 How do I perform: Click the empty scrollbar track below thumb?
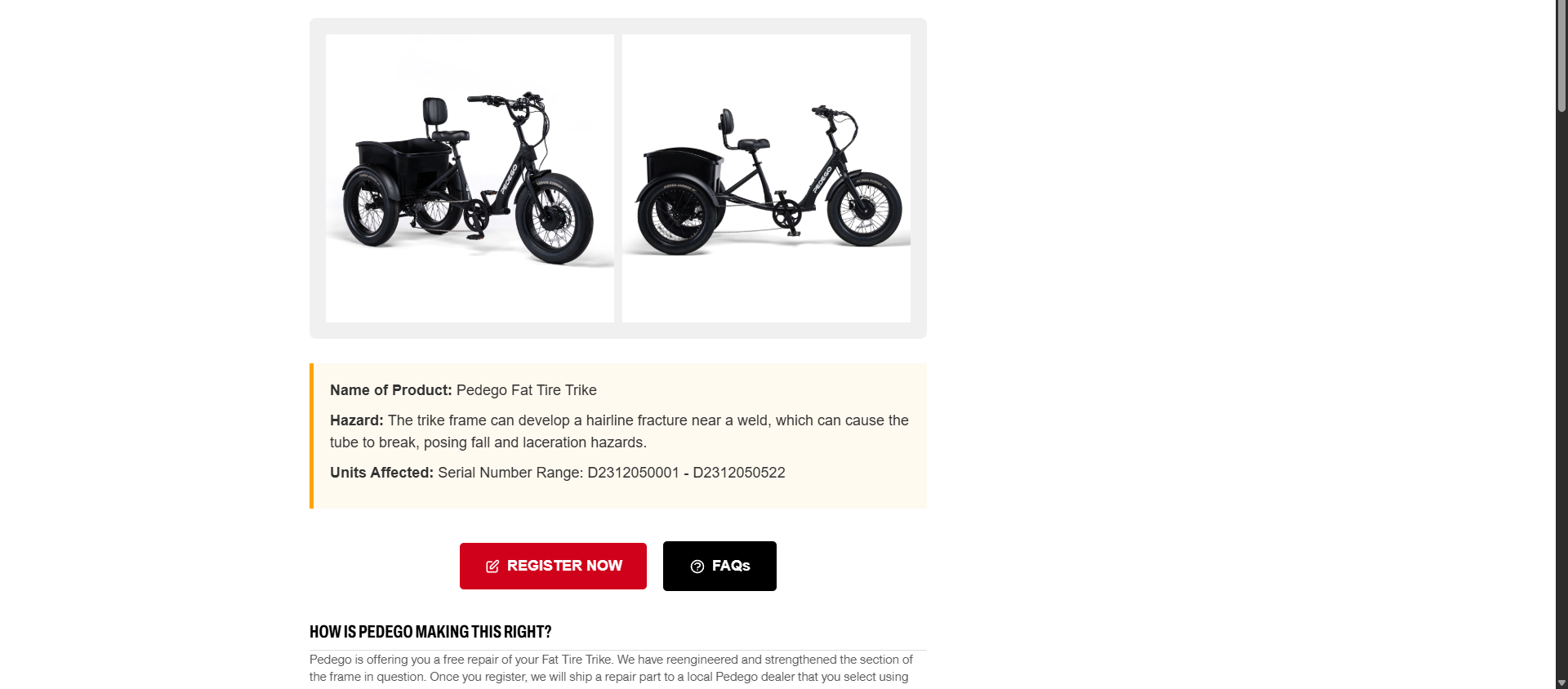1561,392
